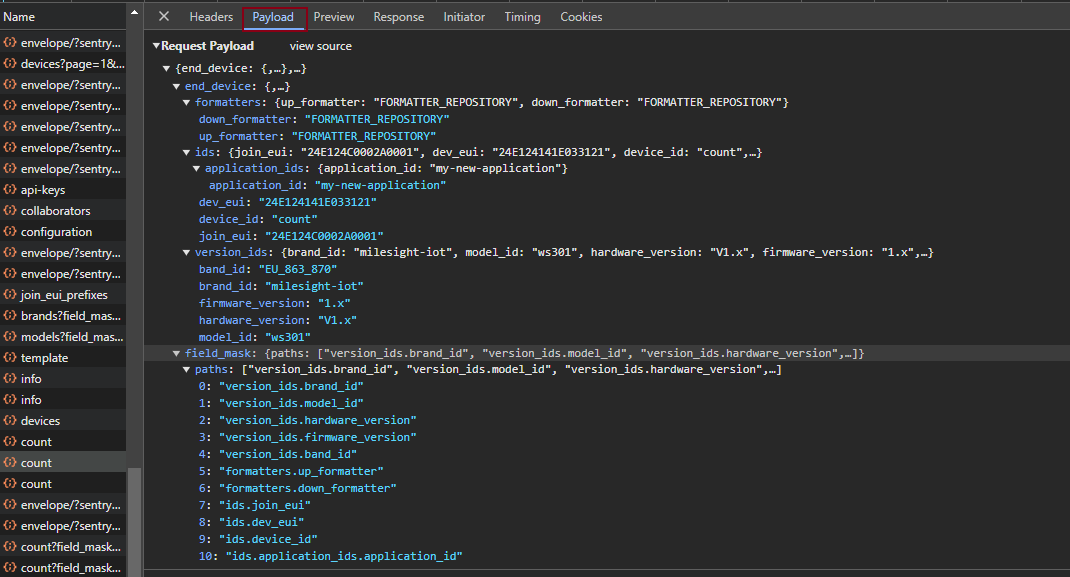Click brand_id value "milesight-iot"
The height and width of the screenshot is (577, 1070).
[x=314, y=286]
